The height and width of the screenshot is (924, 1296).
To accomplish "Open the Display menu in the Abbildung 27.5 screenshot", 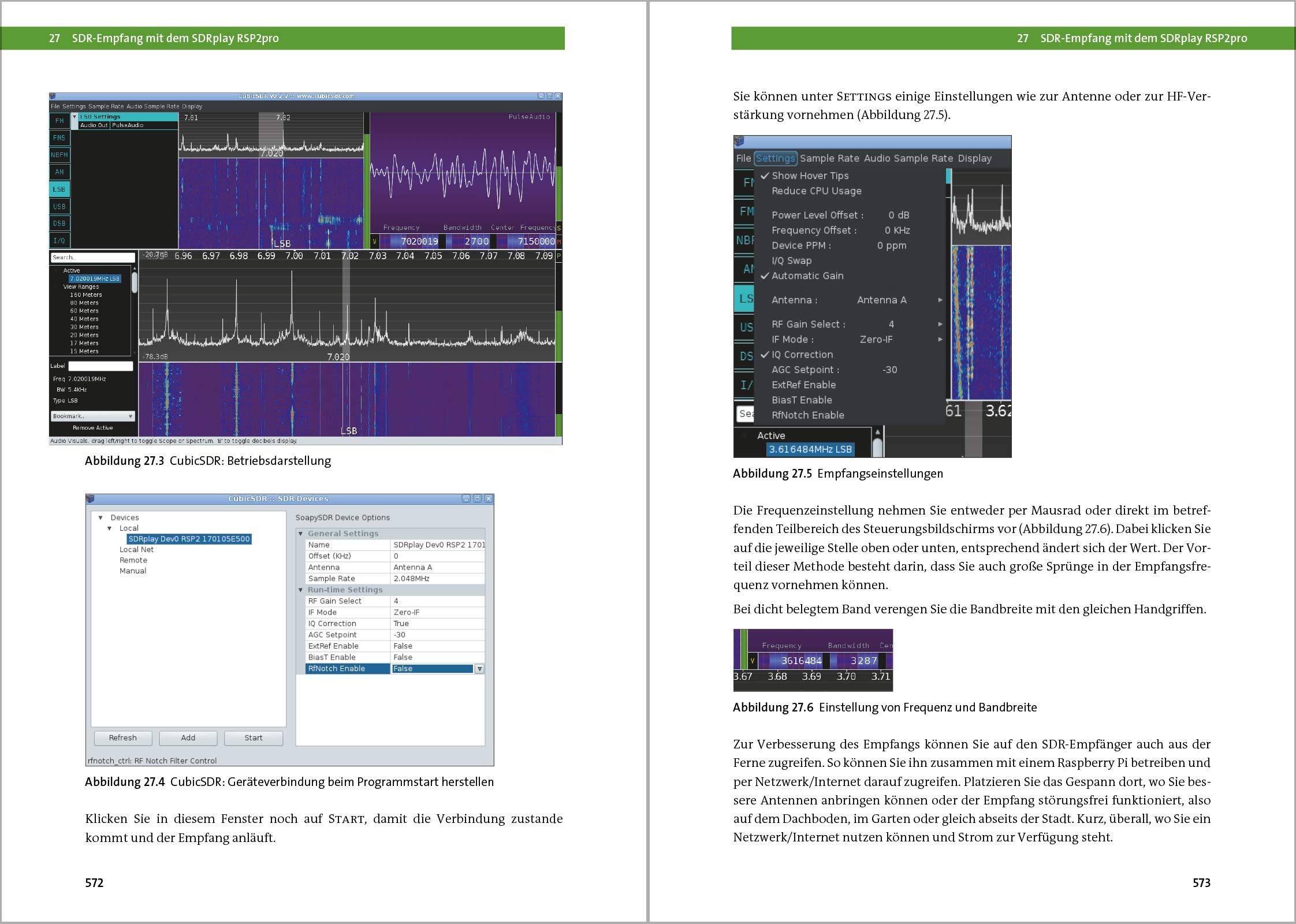I will click(974, 158).
